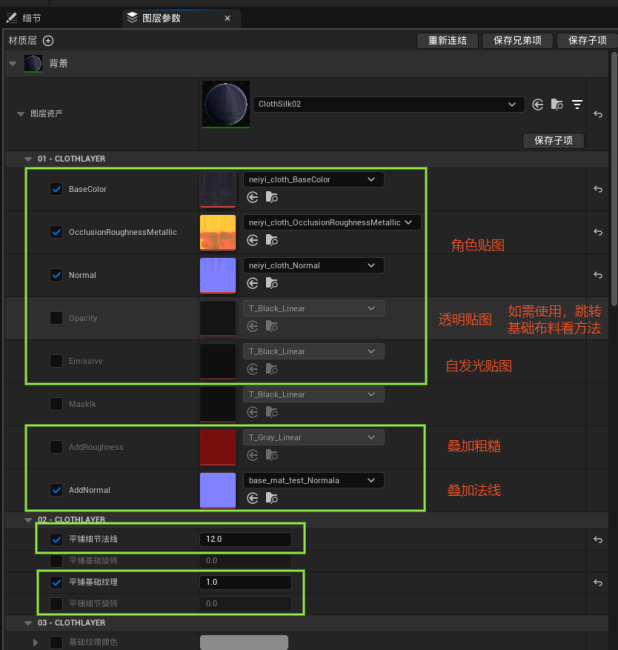
Task: Open filter options icon beside ClothSilk02
Action: click(x=577, y=104)
